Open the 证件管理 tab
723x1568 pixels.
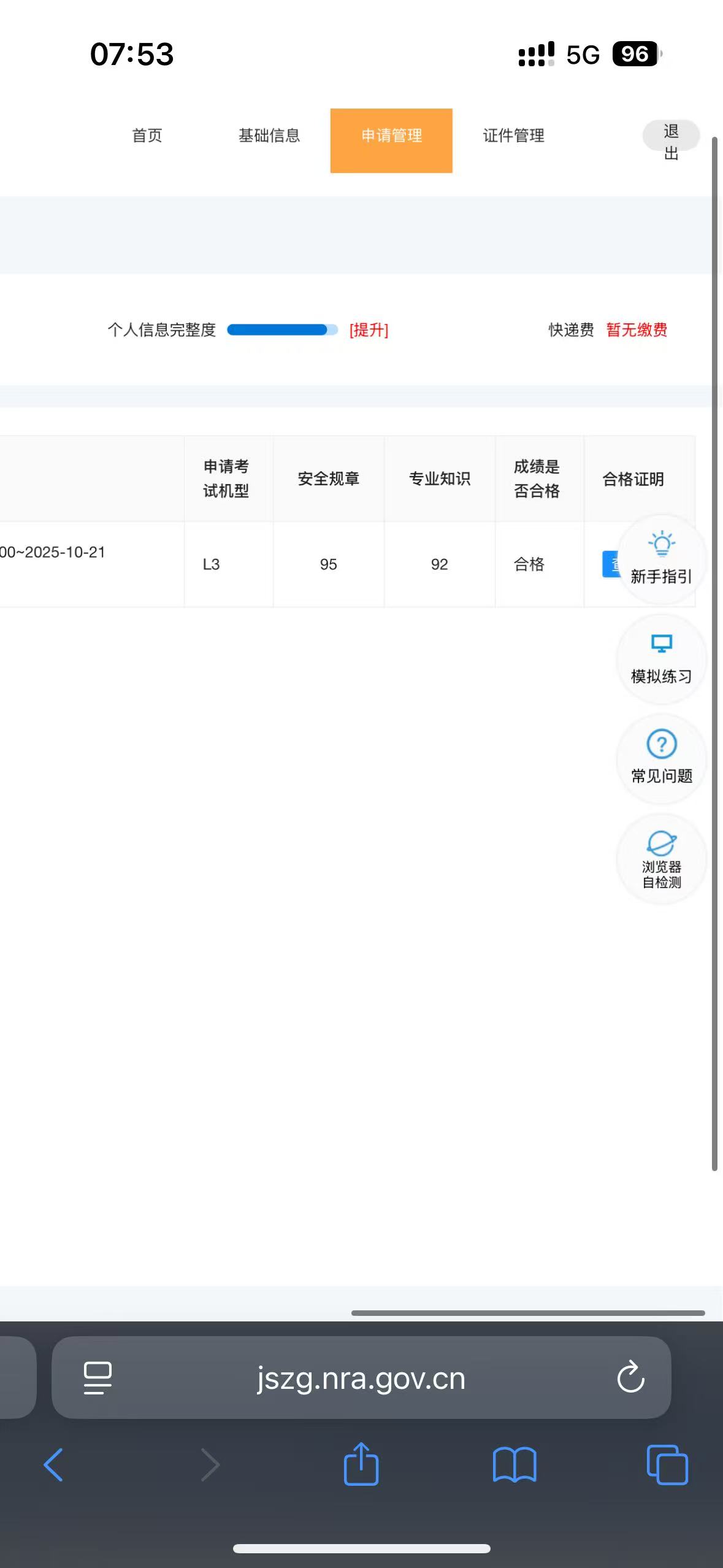tap(513, 136)
